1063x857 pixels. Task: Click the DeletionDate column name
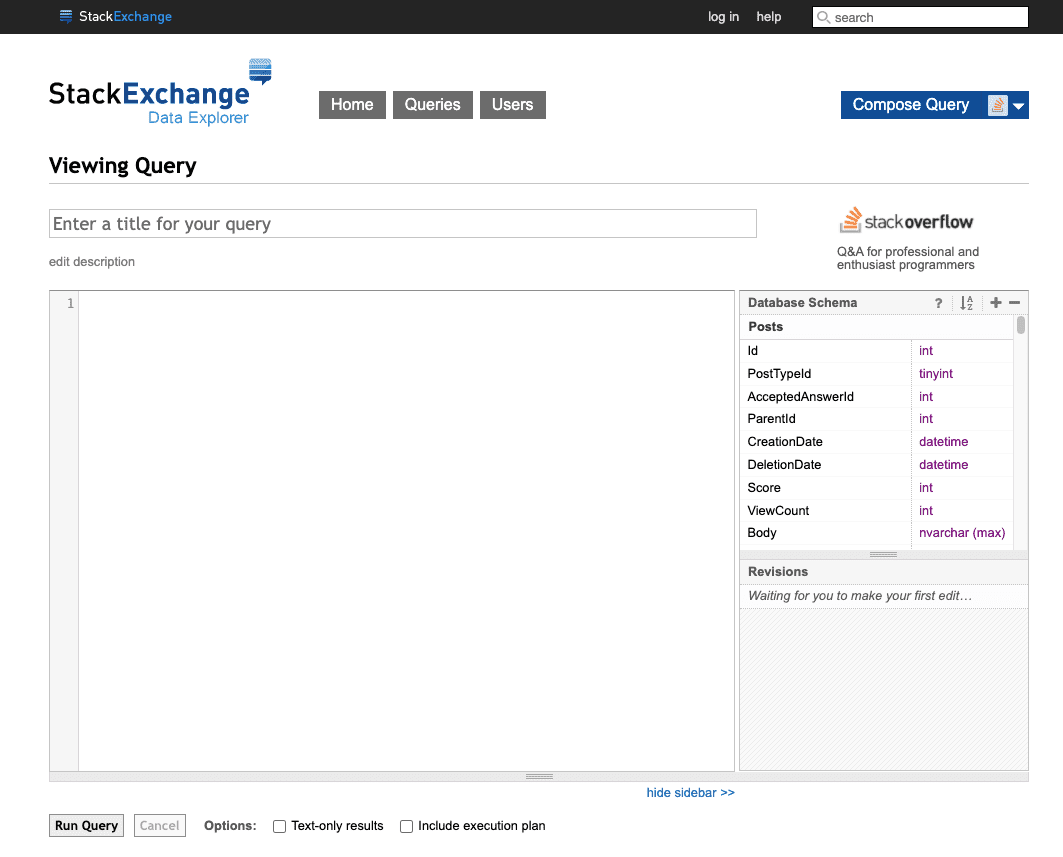point(784,465)
